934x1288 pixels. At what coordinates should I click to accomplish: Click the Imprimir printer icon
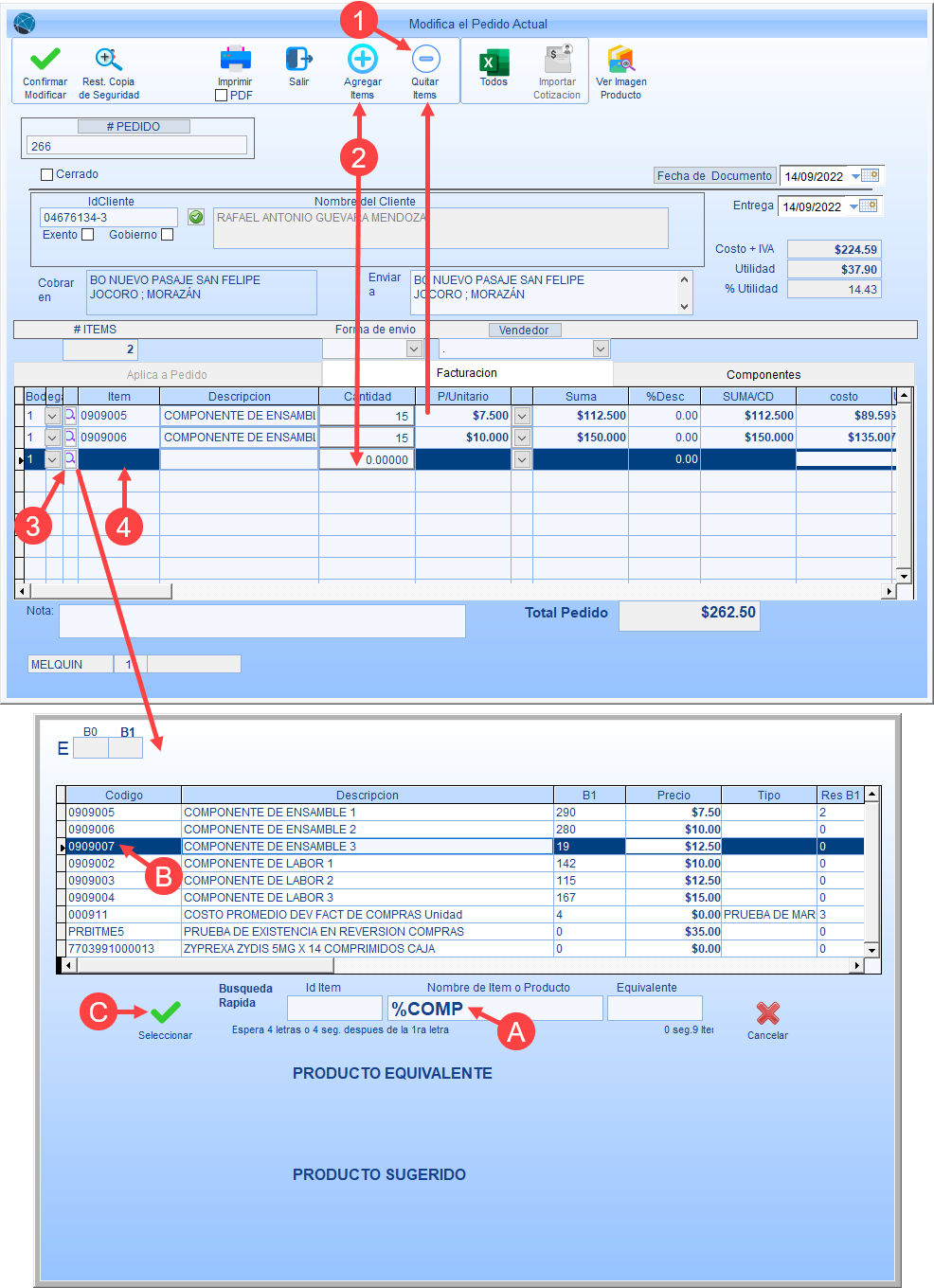pos(235,59)
